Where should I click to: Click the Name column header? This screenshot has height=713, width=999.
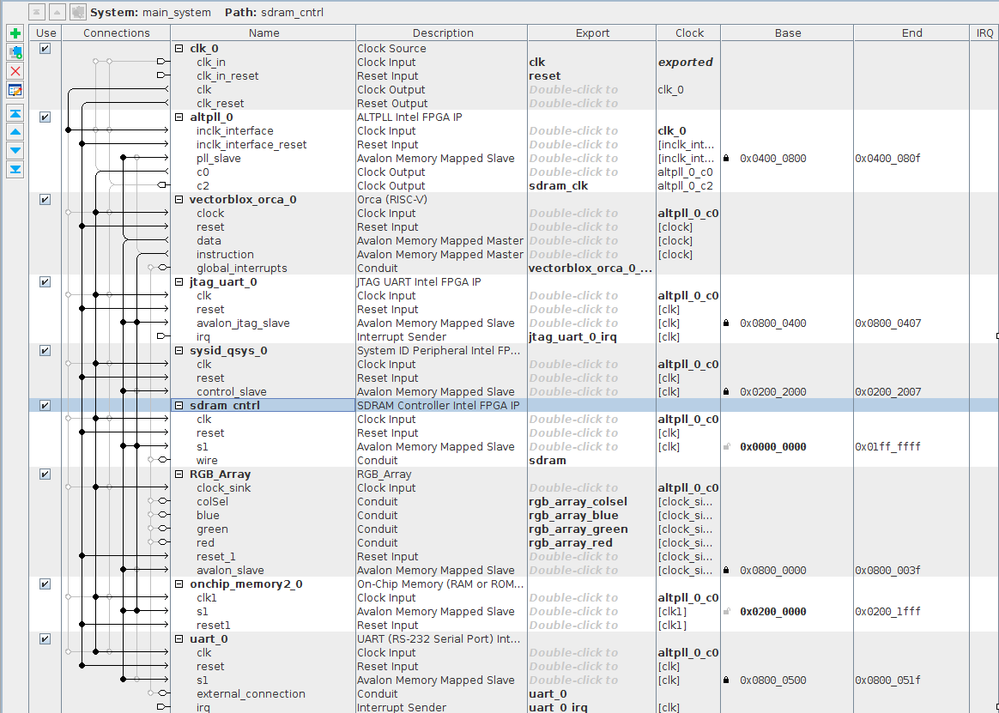(x=264, y=33)
